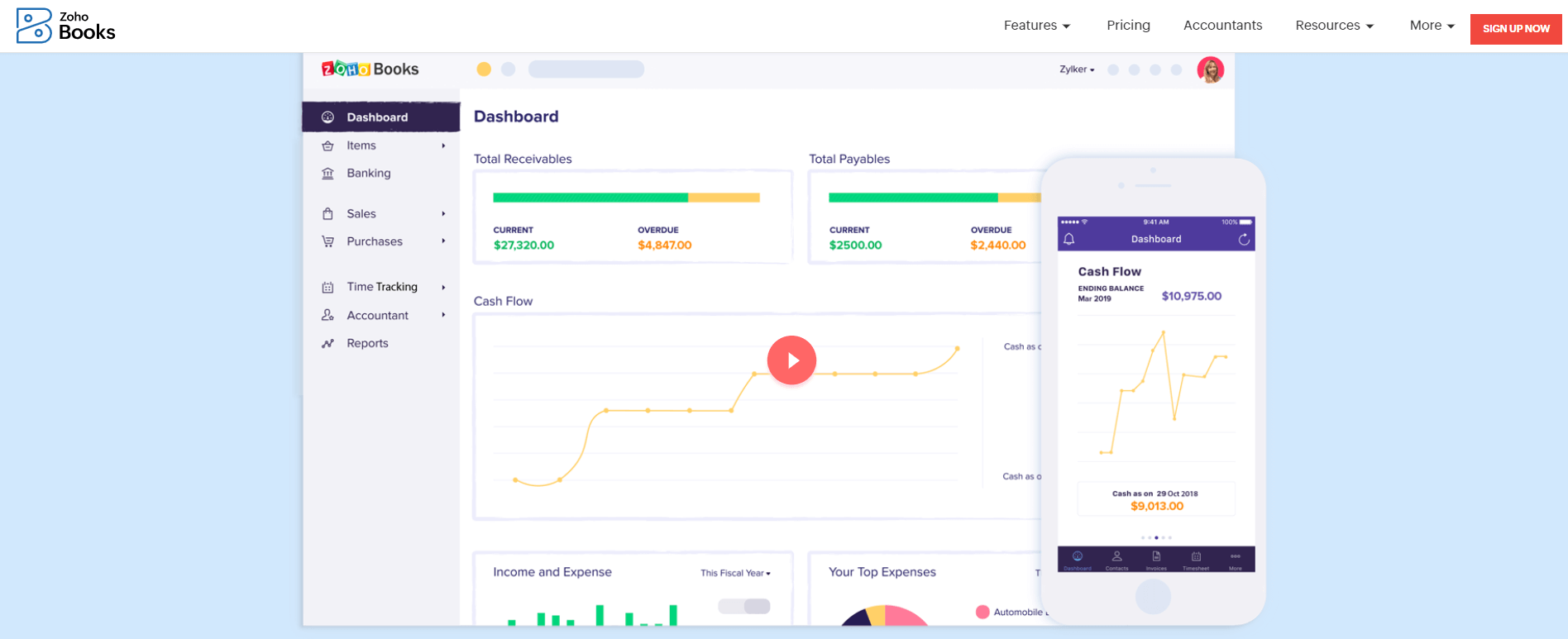
Task: Go to the Pricing page
Action: (x=1128, y=26)
